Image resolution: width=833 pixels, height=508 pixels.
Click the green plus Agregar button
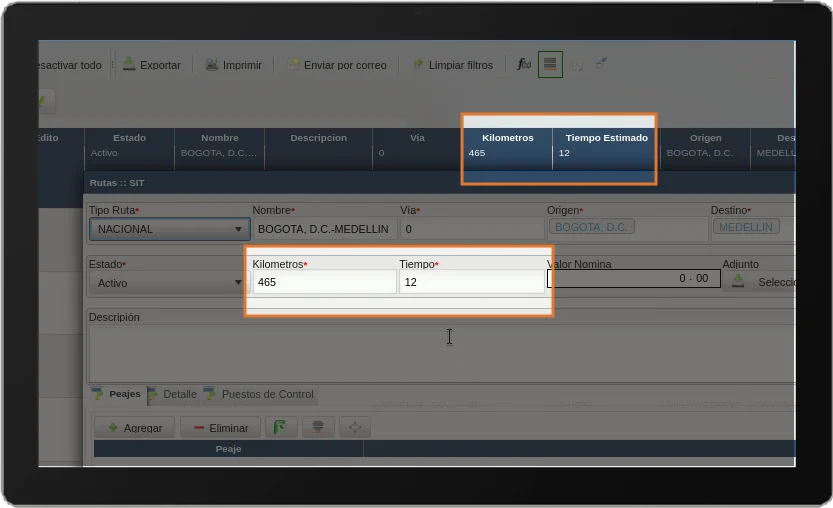tap(134, 428)
